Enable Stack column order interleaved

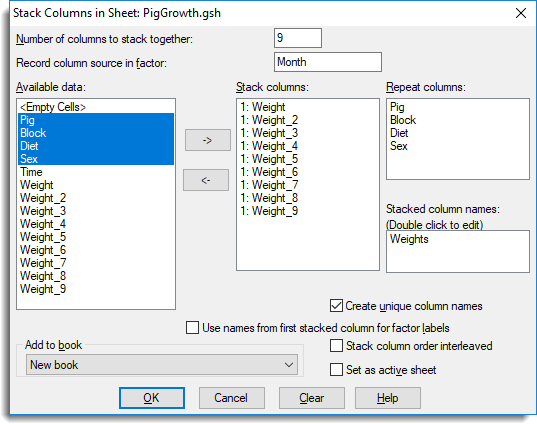point(336,346)
